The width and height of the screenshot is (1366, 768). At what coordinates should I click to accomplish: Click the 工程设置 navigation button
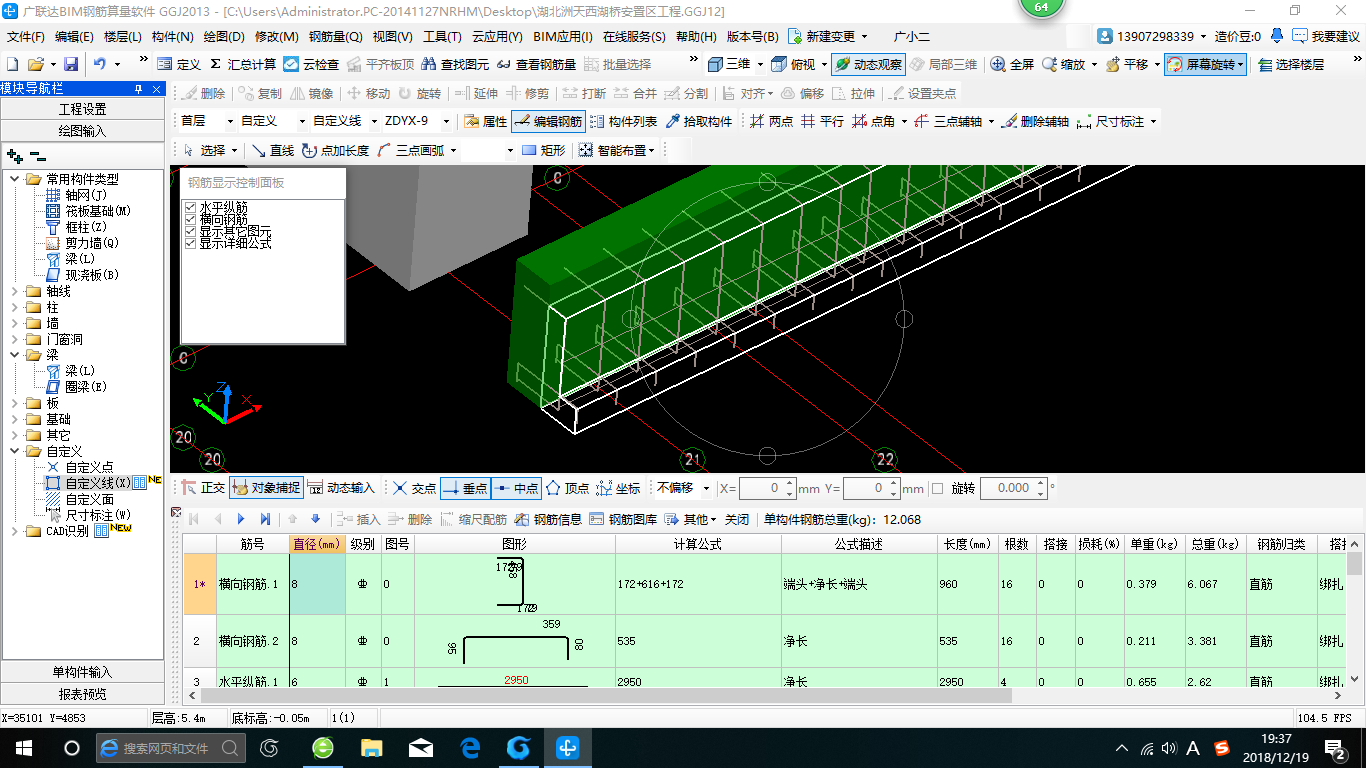click(x=82, y=109)
